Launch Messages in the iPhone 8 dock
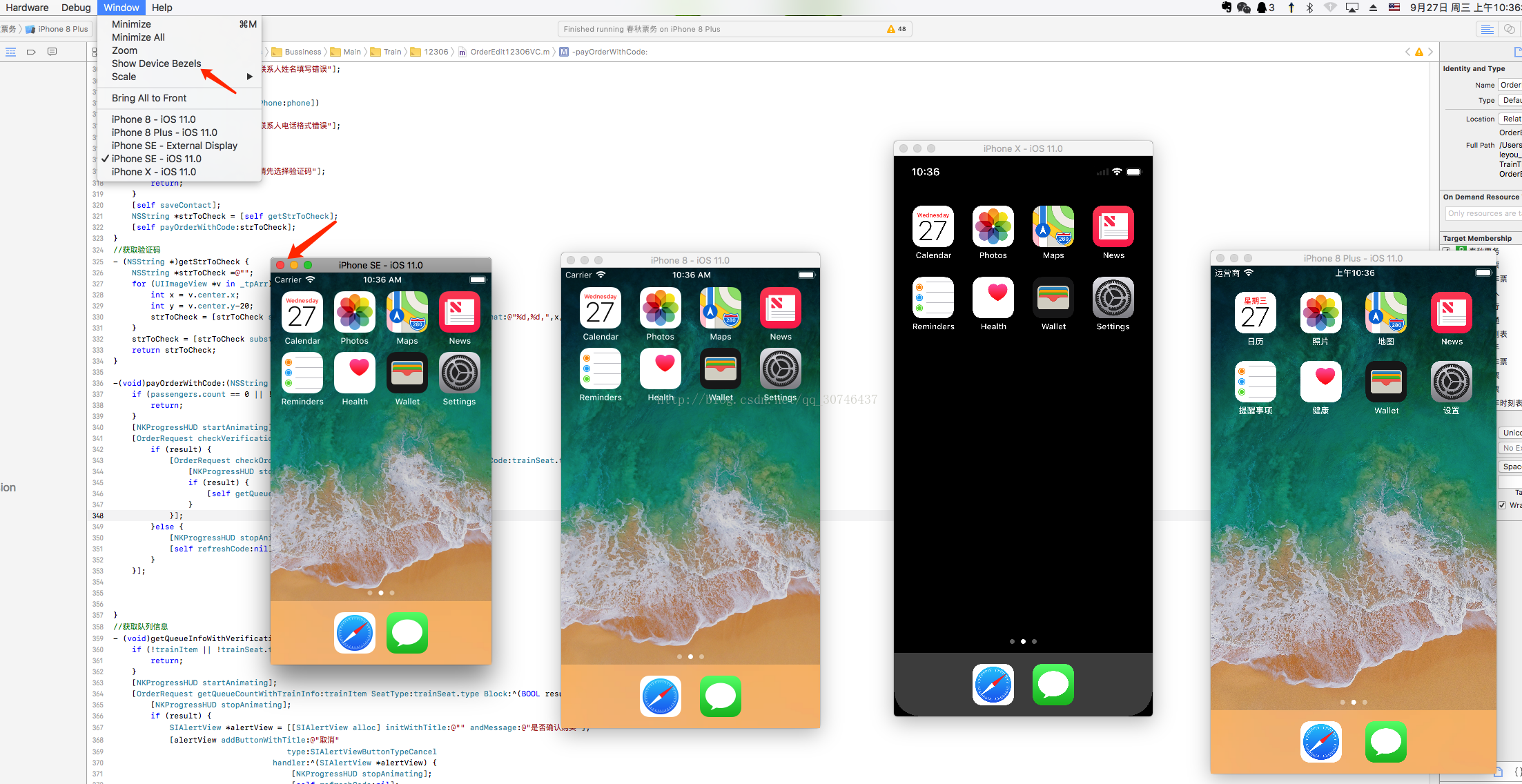The height and width of the screenshot is (784, 1522). pyautogui.click(x=721, y=696)
